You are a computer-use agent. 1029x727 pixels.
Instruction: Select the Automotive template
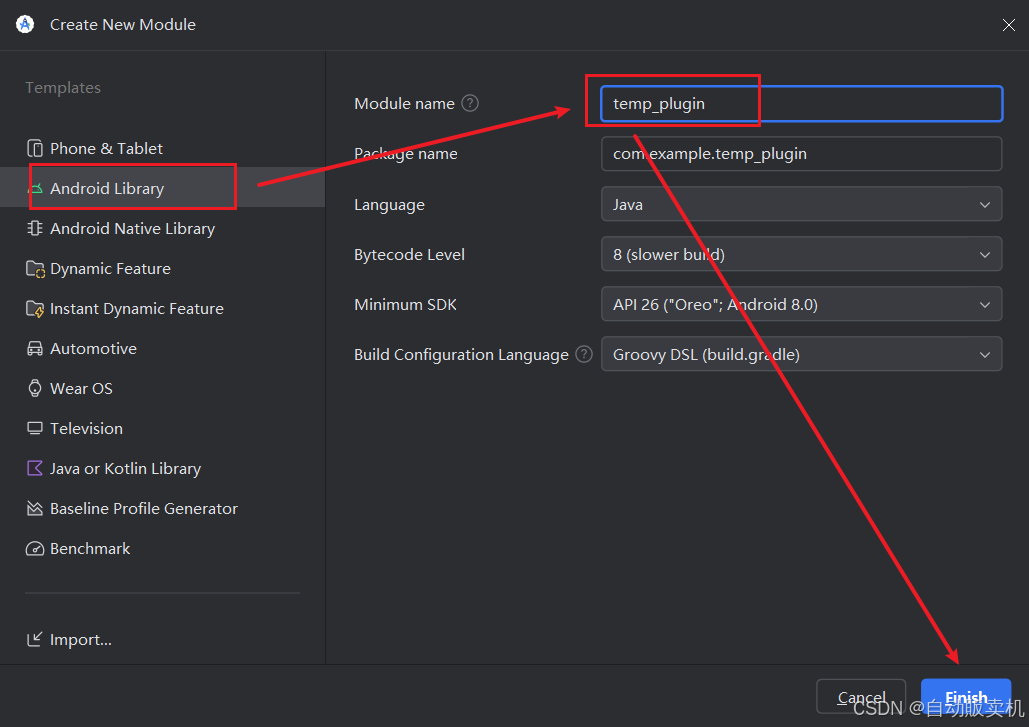tap(162, 348)
